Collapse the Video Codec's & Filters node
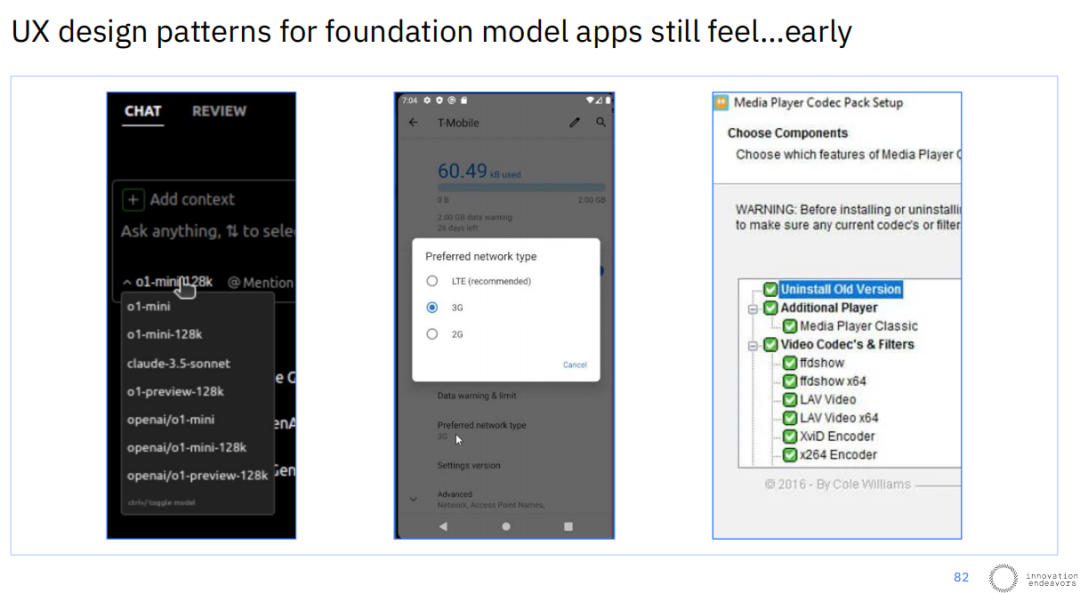The width and height of the screenshot is (1080, 593). tap(753, 346)
